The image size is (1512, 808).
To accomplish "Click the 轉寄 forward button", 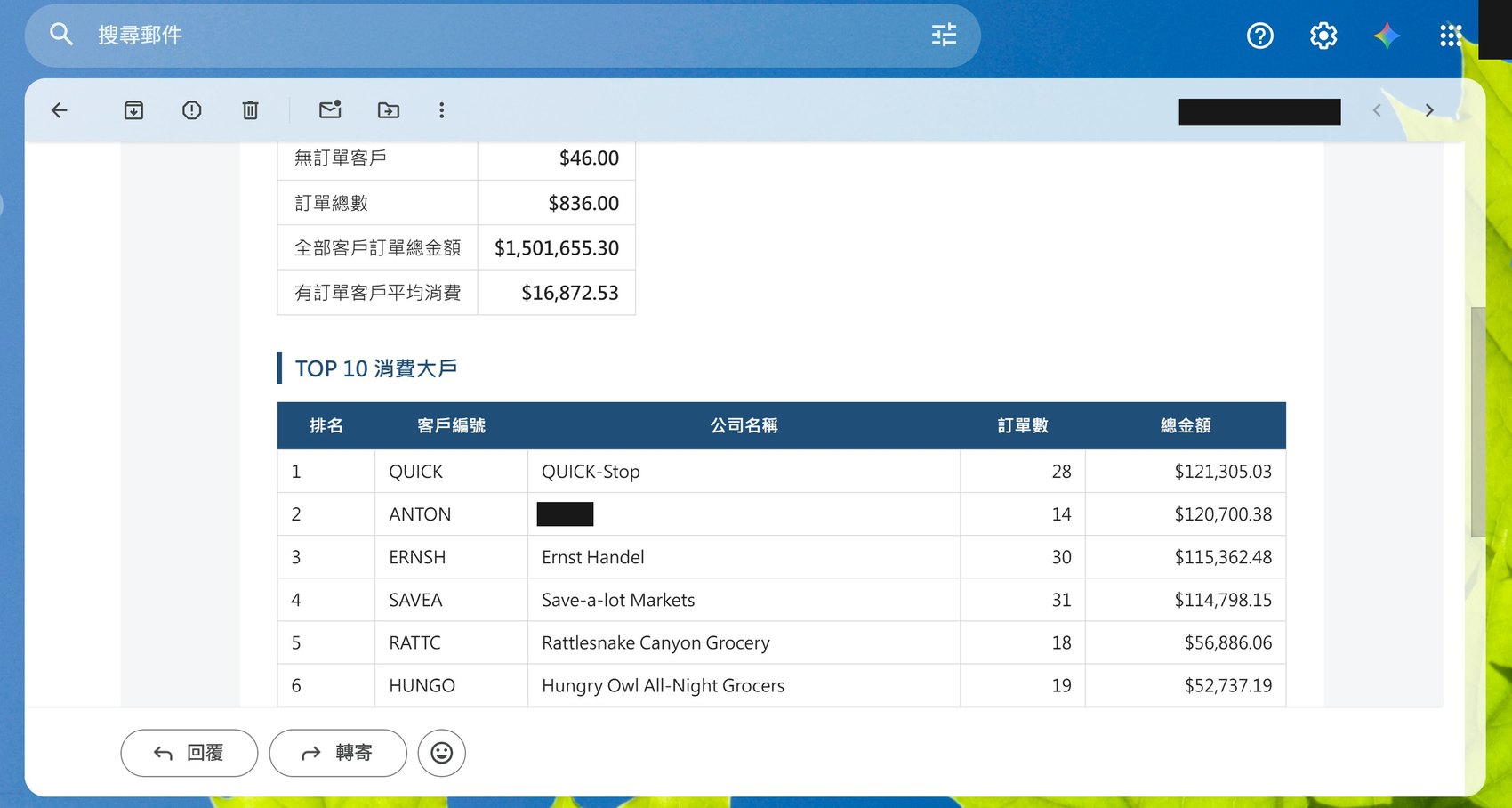I will point(338,753).
